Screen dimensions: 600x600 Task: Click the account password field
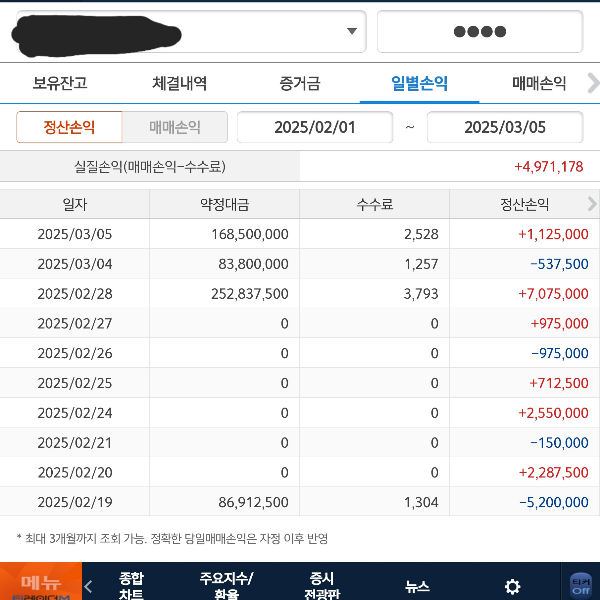[x=479, y=31]
